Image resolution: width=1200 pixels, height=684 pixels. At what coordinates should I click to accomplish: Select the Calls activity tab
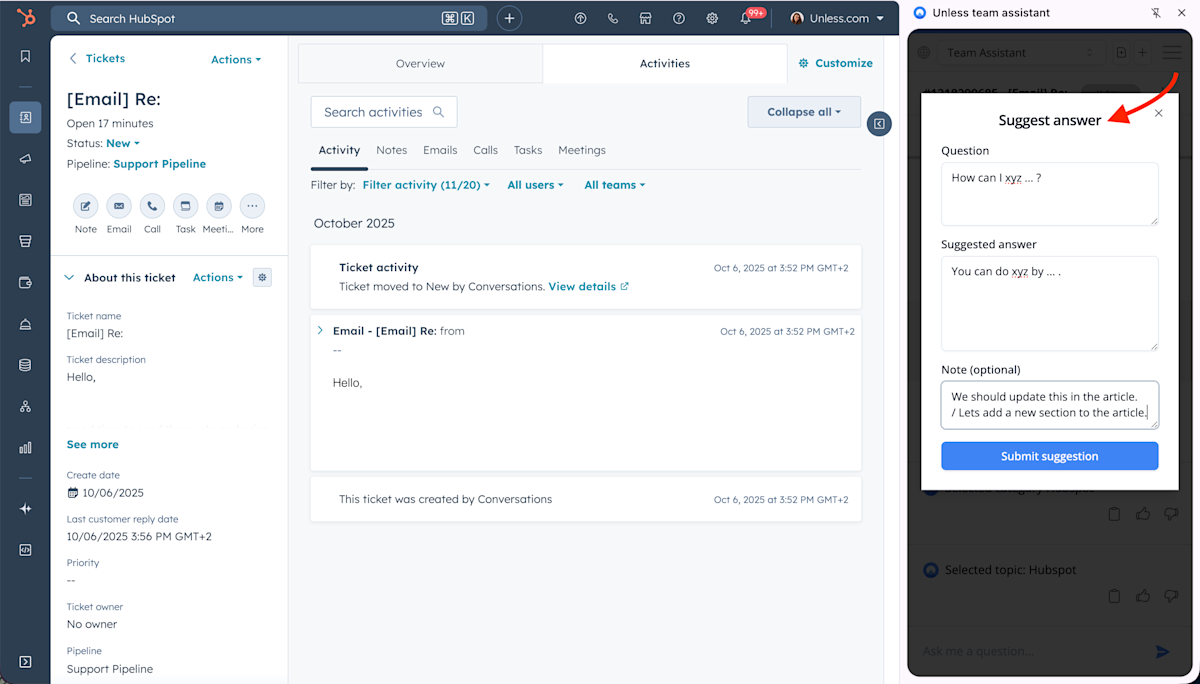coord(485,150)
